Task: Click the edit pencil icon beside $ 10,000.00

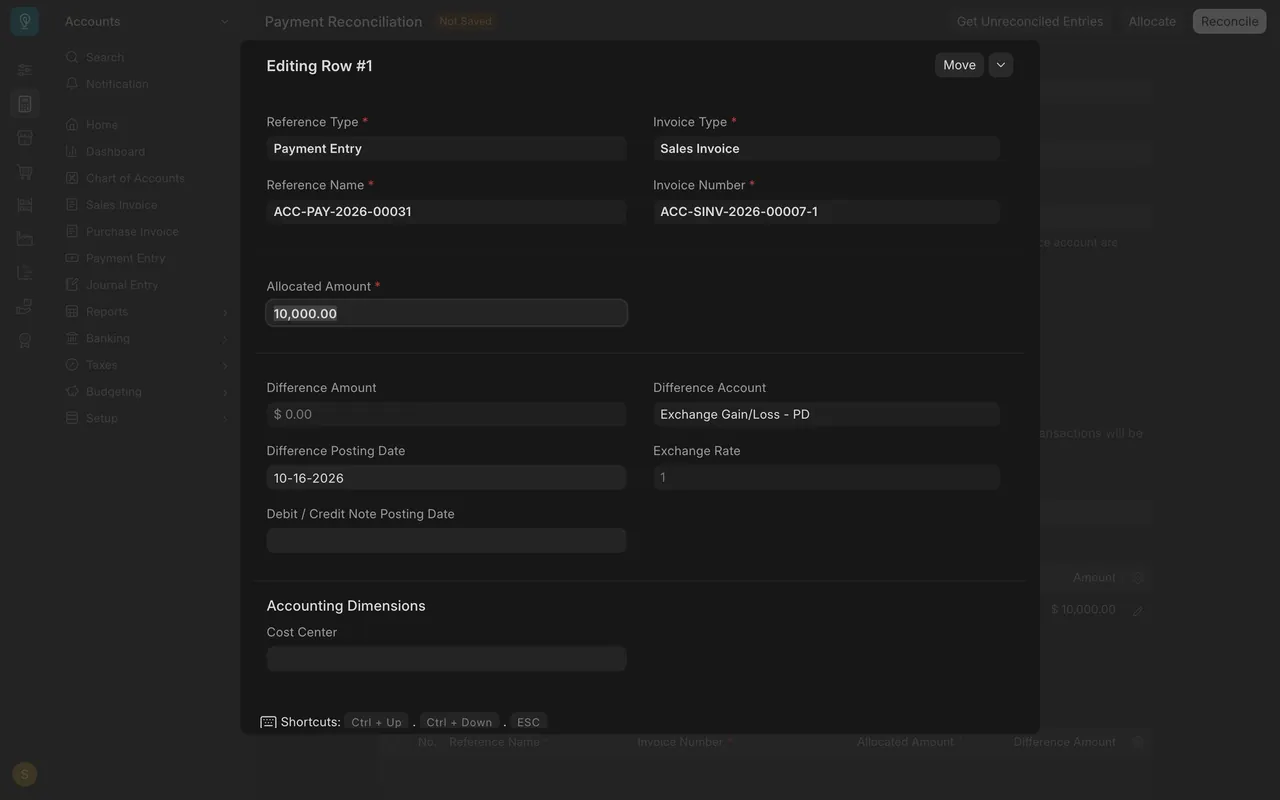Action: (1138, 610)
